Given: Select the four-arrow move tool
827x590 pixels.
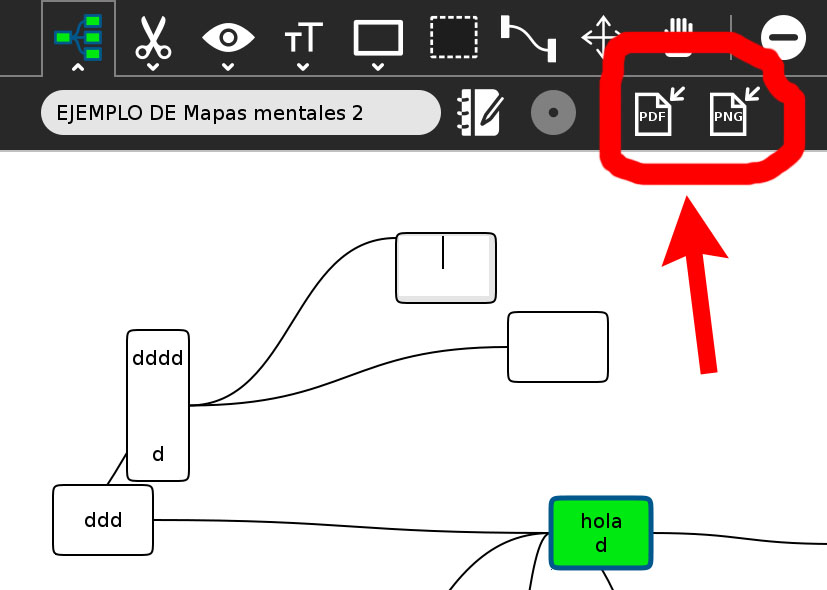Looking at the screenshot, I should 601,37.
